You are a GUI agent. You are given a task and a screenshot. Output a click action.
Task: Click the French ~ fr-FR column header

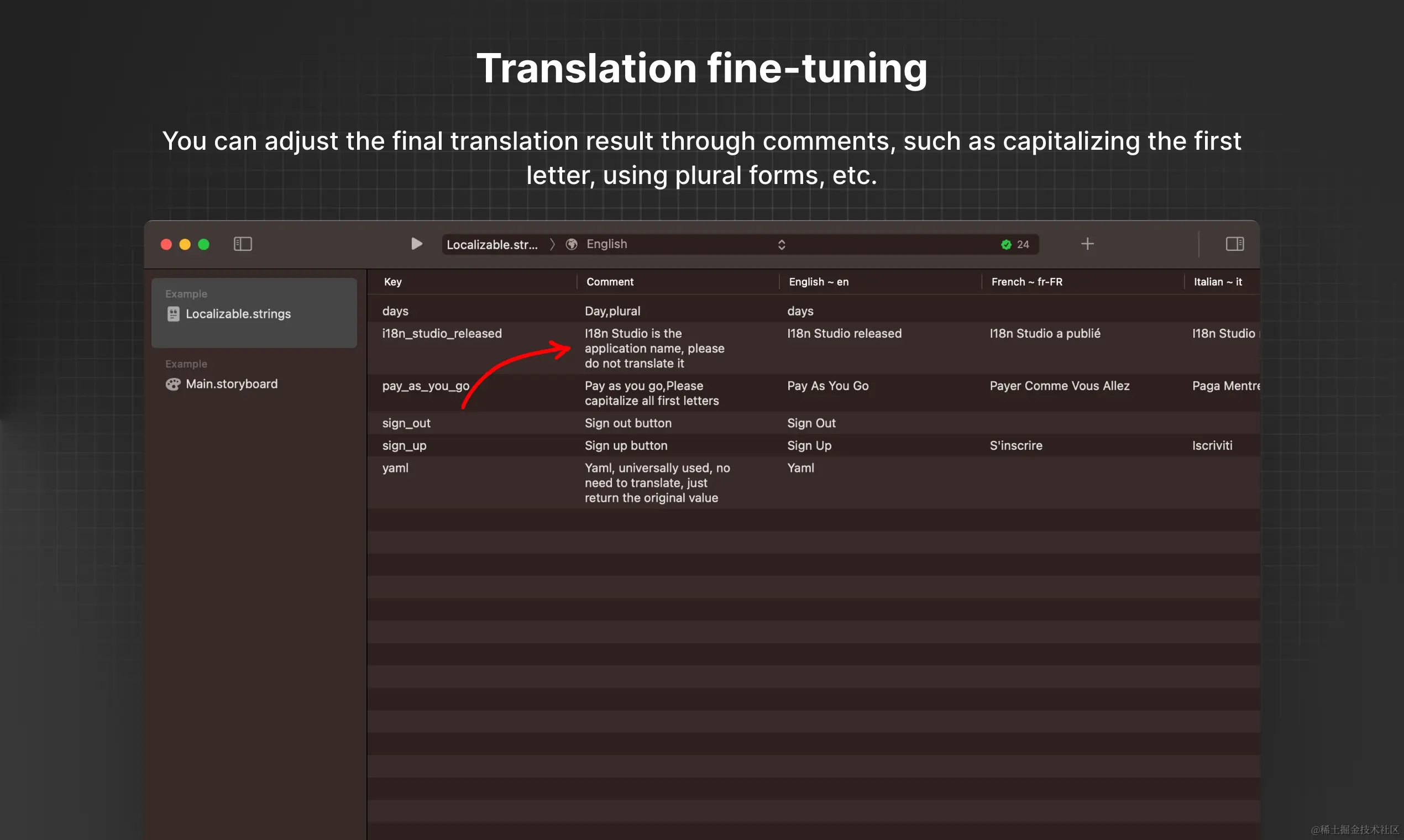[1026, 282]
